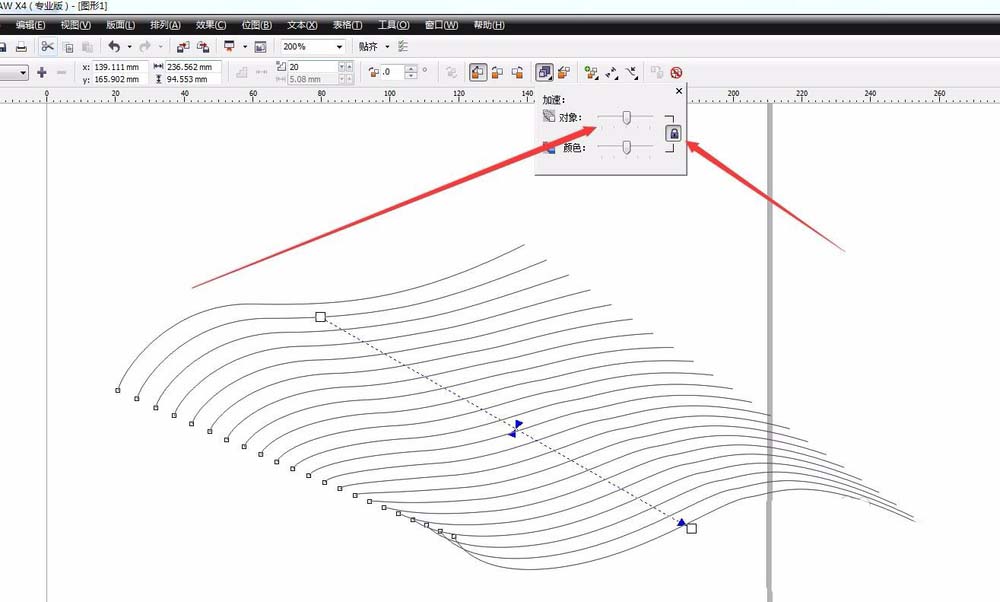
Task: Open the 200% zoom level dropdown
Action: tap(339, 47)
